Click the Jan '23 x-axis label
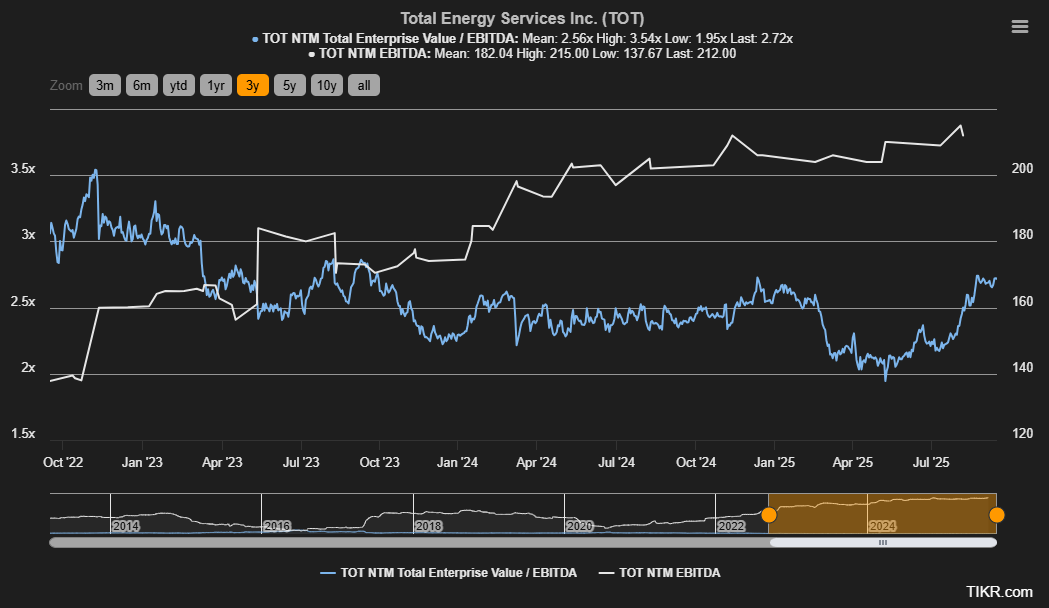Image resolution: width=1049 pixels, height=608 pixels. (142, 462)
